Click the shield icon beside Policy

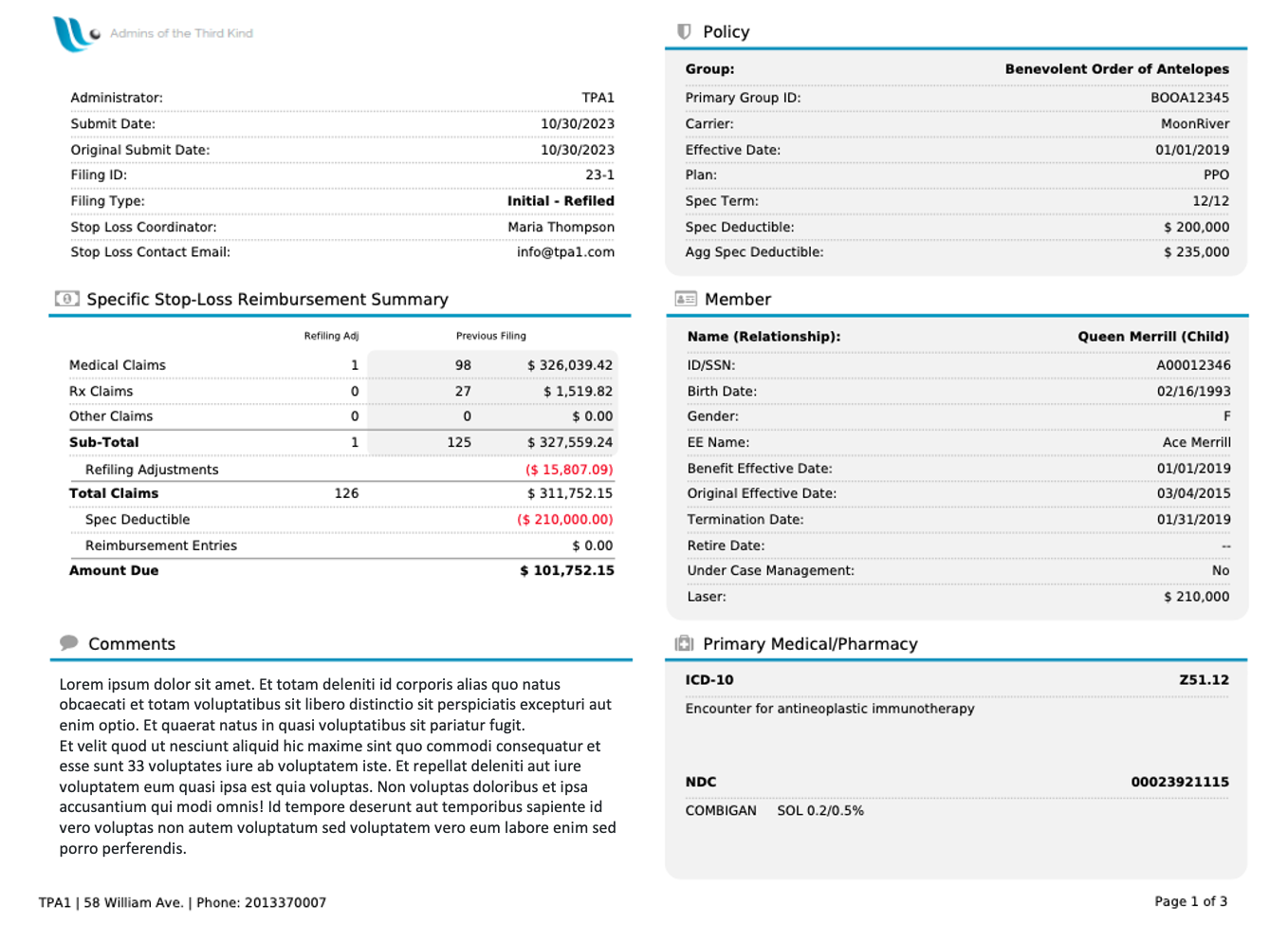tap(684, 31)
